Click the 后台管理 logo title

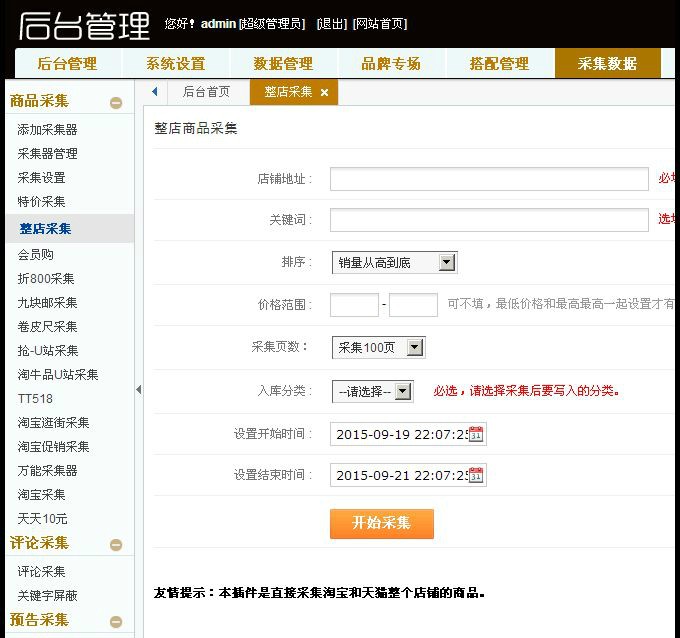click(x=84, y=26)
